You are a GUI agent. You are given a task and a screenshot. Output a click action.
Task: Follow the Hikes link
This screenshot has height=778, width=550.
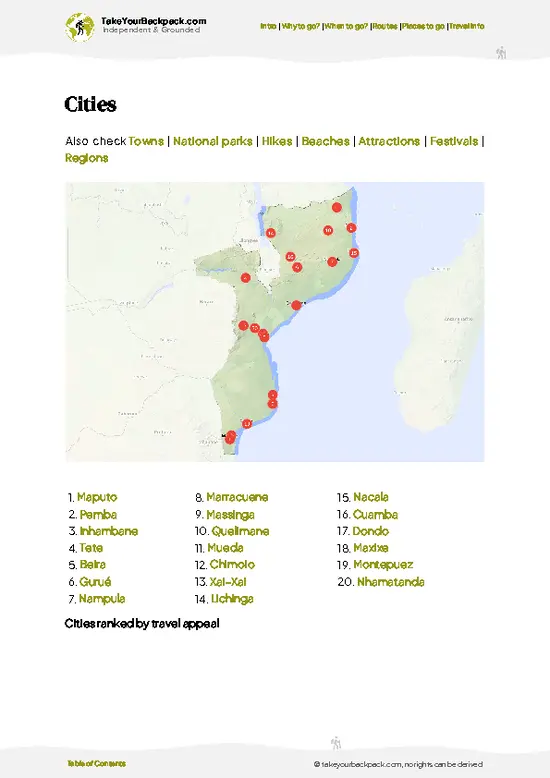pyautogui.click(x=277, y=141)
